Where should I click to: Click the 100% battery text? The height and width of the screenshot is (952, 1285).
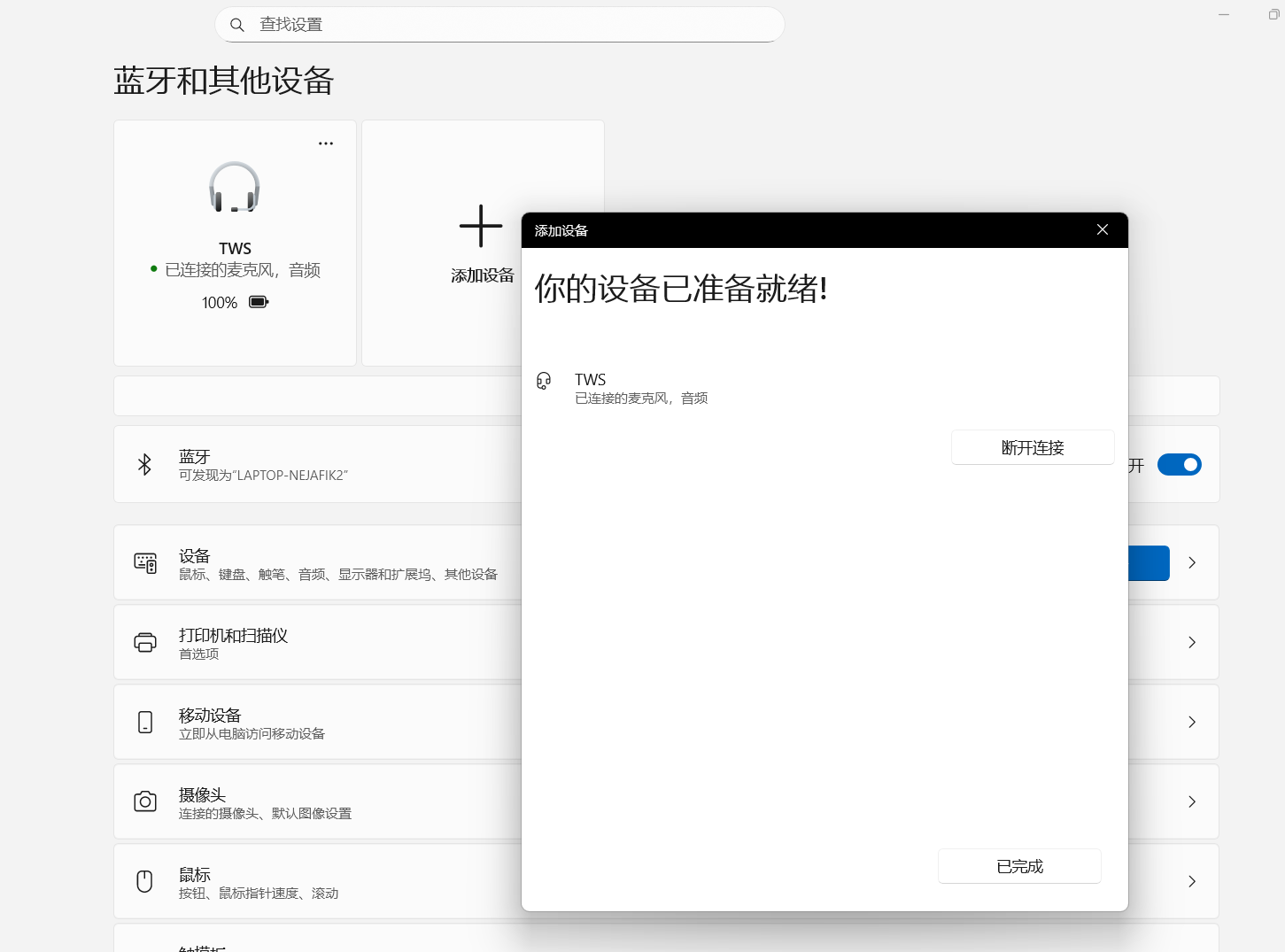[220, 303]
